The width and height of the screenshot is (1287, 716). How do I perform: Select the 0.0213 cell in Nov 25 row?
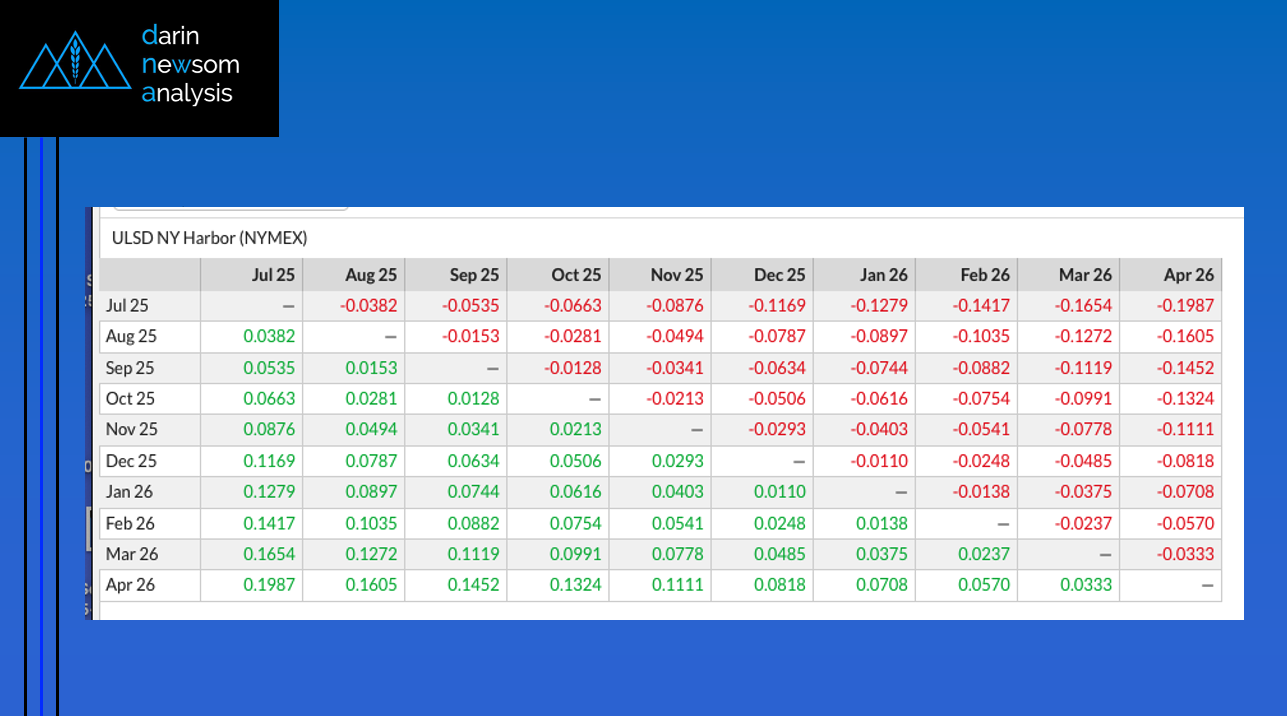click(575, 430)
